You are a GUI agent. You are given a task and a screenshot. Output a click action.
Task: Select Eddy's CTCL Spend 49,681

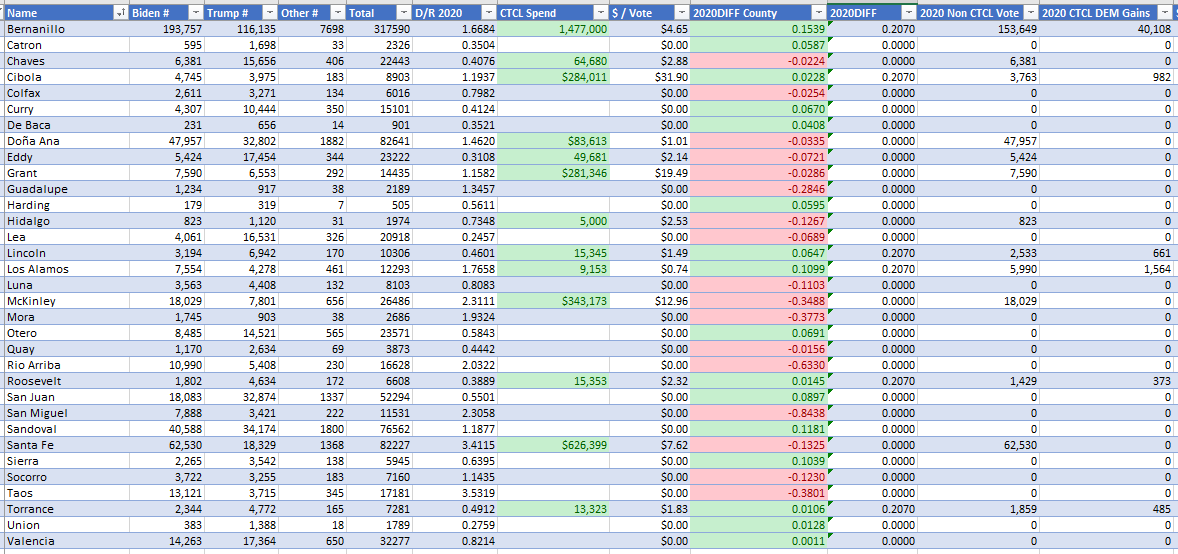tap(553, 157)
